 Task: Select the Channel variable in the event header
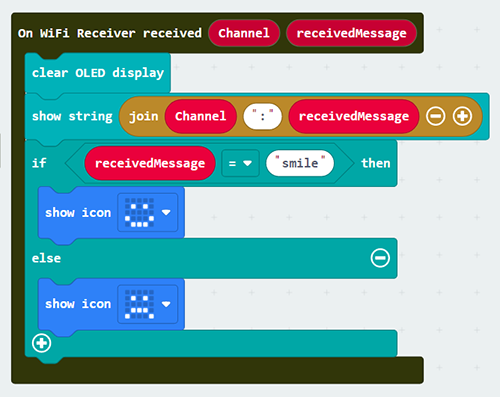pyautogui.click(x=244, y=33)
